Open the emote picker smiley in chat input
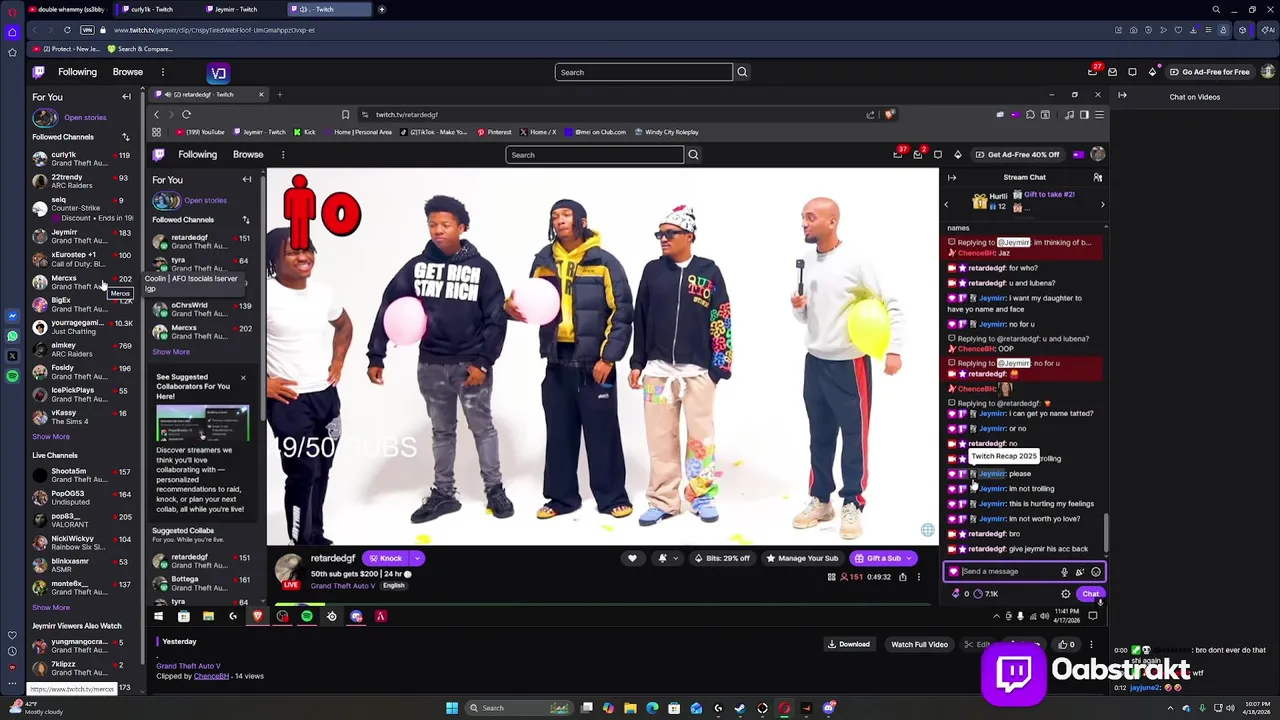 coord(1096,572)
